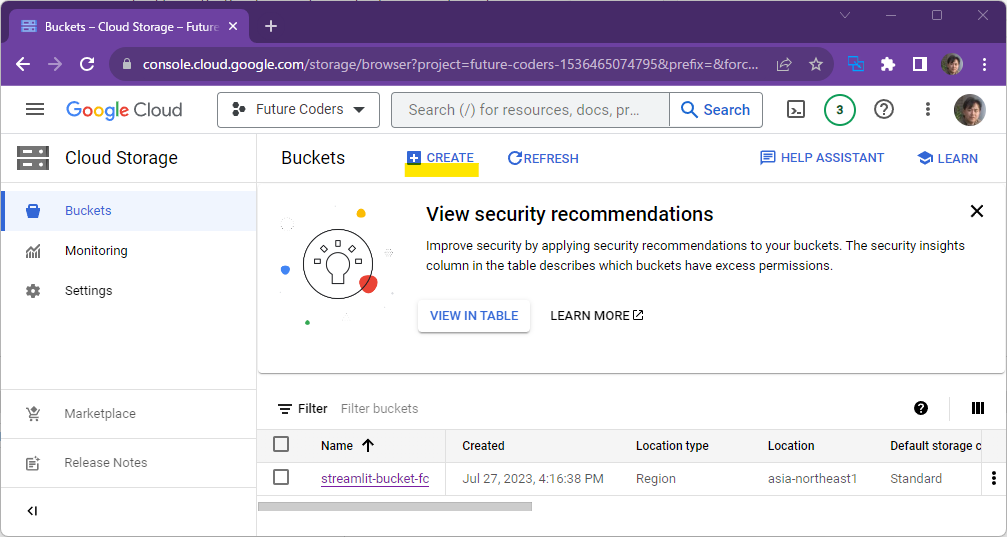Screen dimensions: 1007x537
Task: Focus the resource search input field
Action: coord(530,110)
